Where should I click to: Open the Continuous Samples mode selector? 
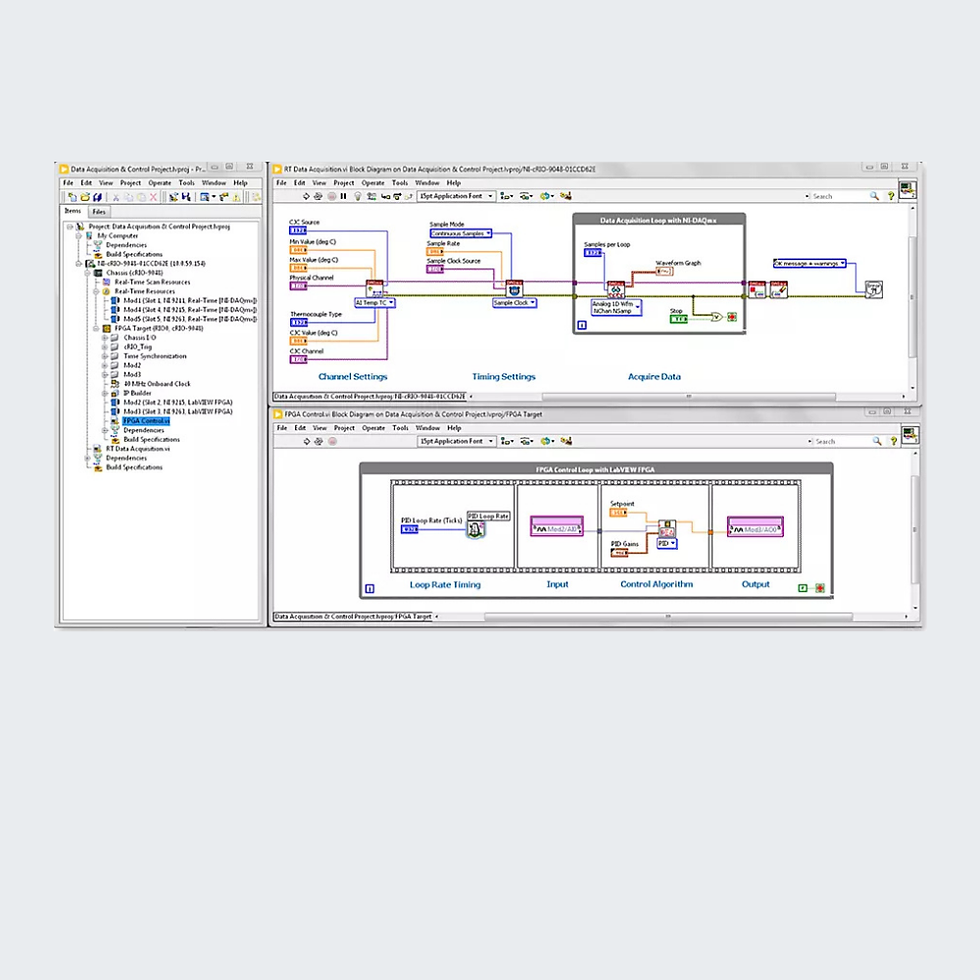[461, 233]
